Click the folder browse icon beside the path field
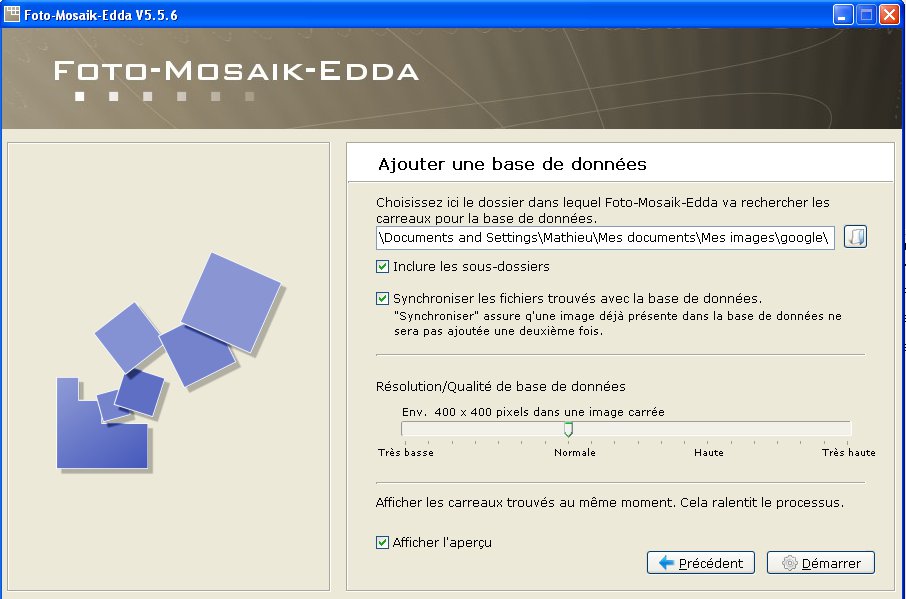 point(855,237)
